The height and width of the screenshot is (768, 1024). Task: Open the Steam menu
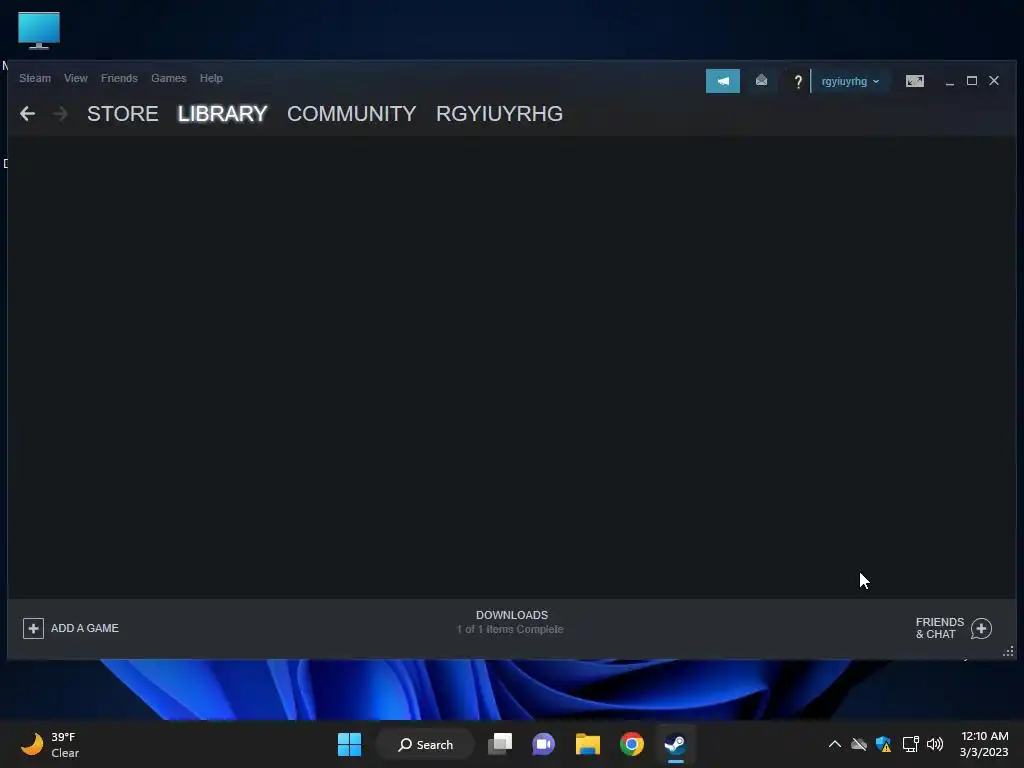(x=35, y=78)
